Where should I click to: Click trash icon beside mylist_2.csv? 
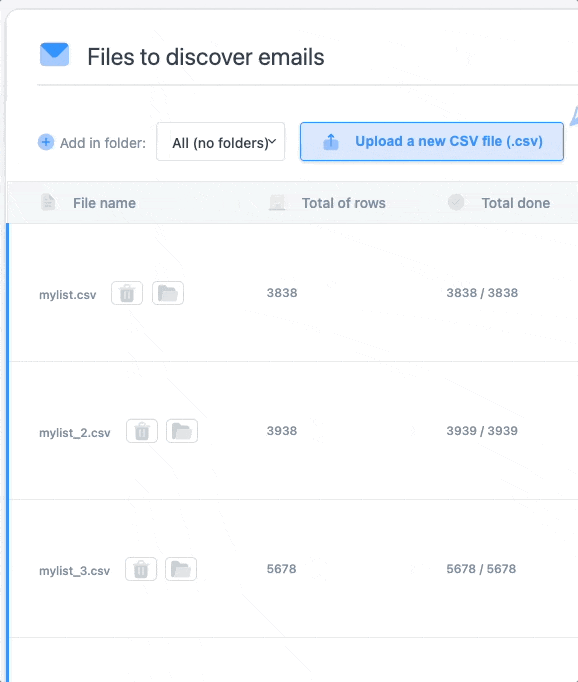point(142,431)
